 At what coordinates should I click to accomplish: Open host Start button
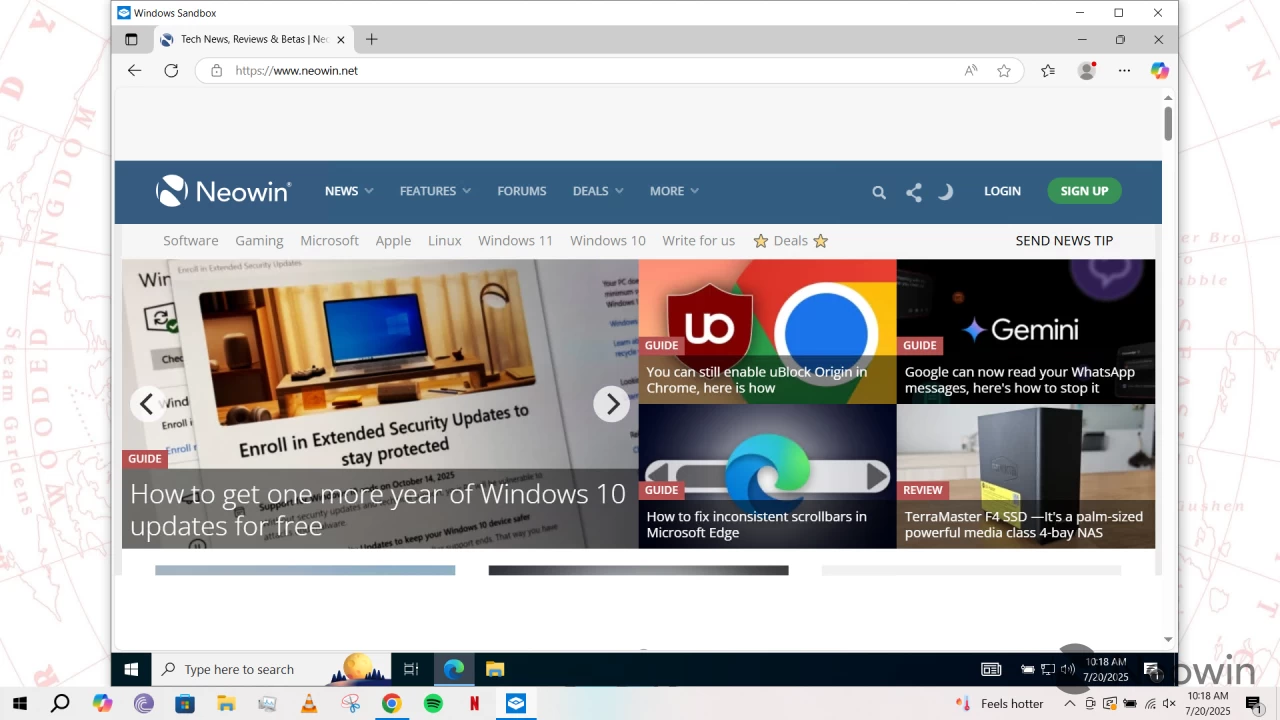(x=19, y=704)
